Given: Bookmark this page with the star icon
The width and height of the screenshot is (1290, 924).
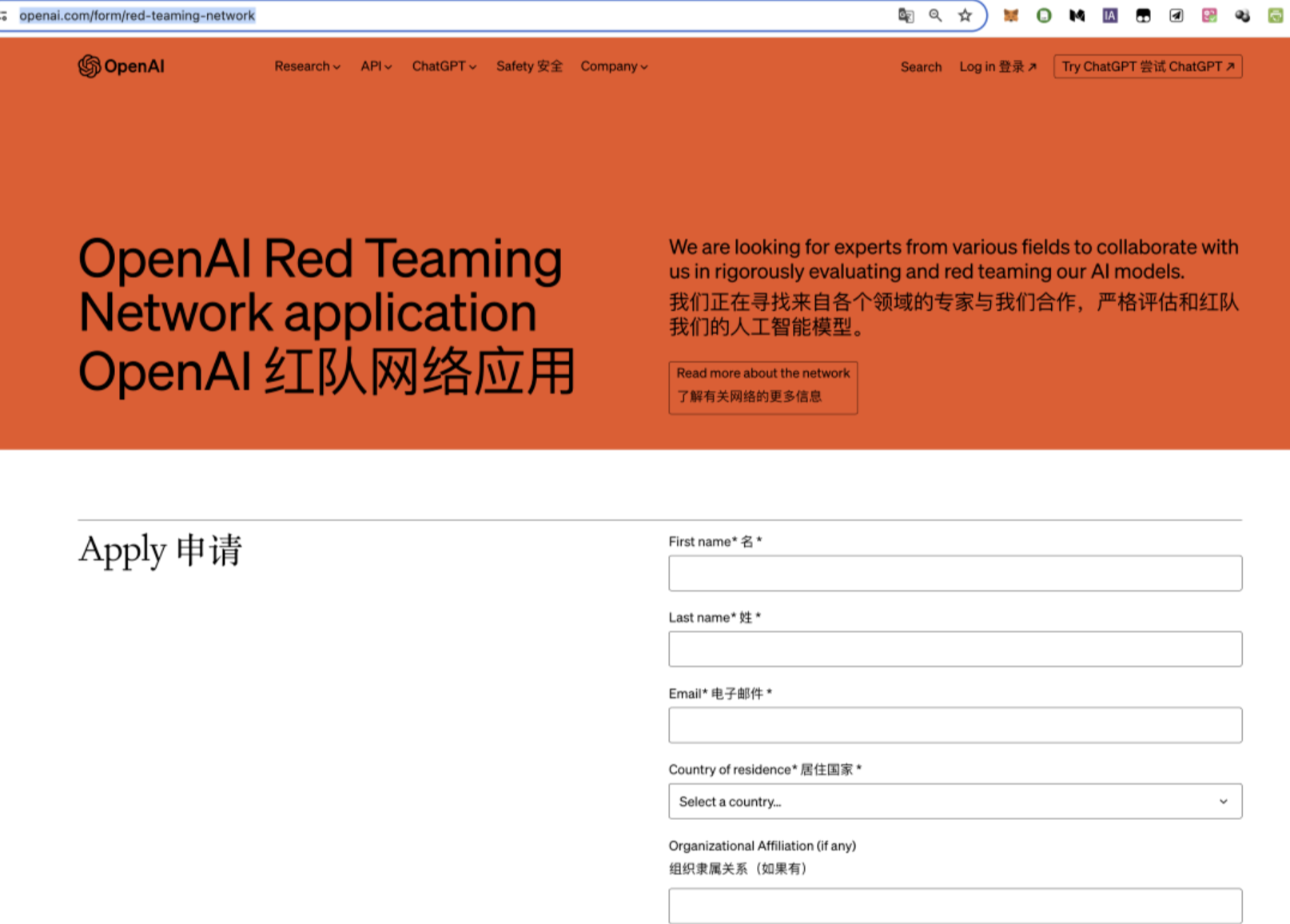Looking at the screenshot, I should point(966,15).
